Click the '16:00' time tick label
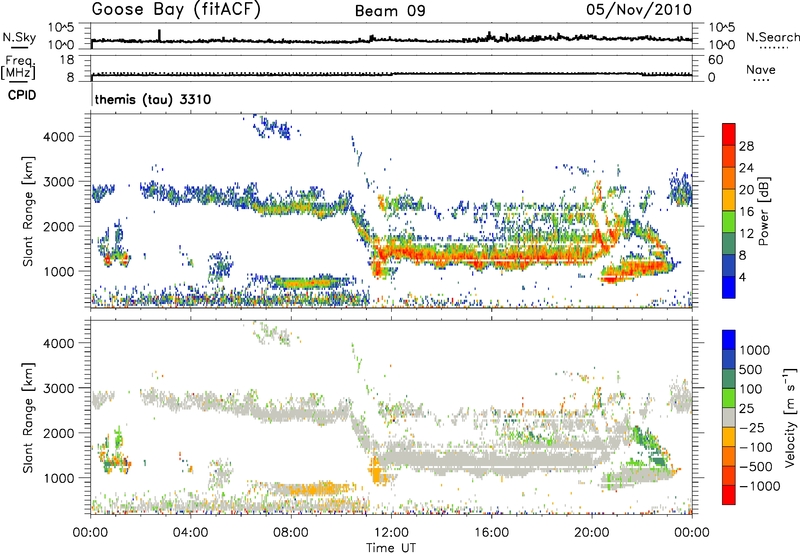This screenshot has width=800, height=554. (491, 533)
